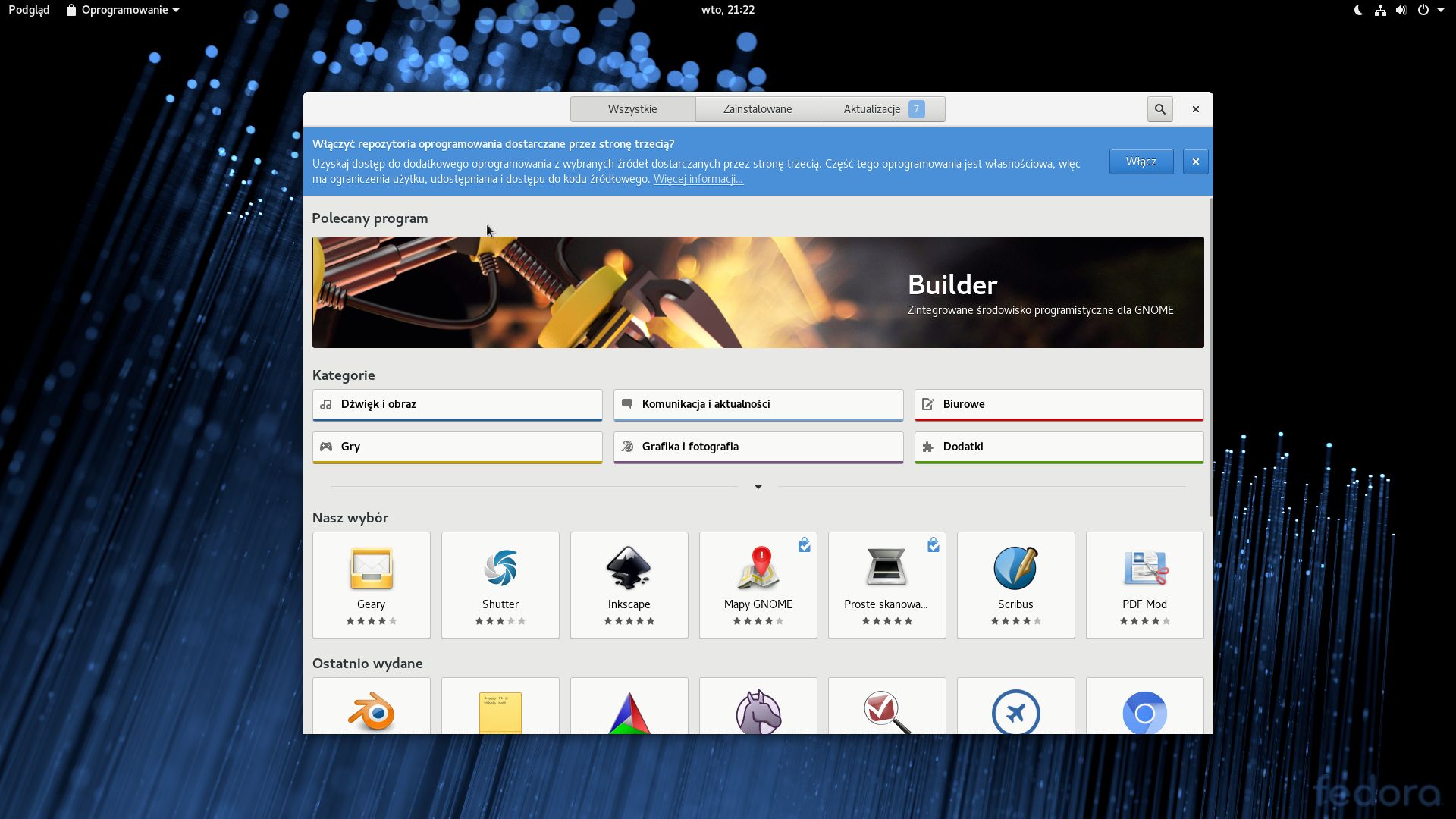Open the Podgląd activities overview
The width and height of the screenshot is (1456, 819).
tap(29, 10)
